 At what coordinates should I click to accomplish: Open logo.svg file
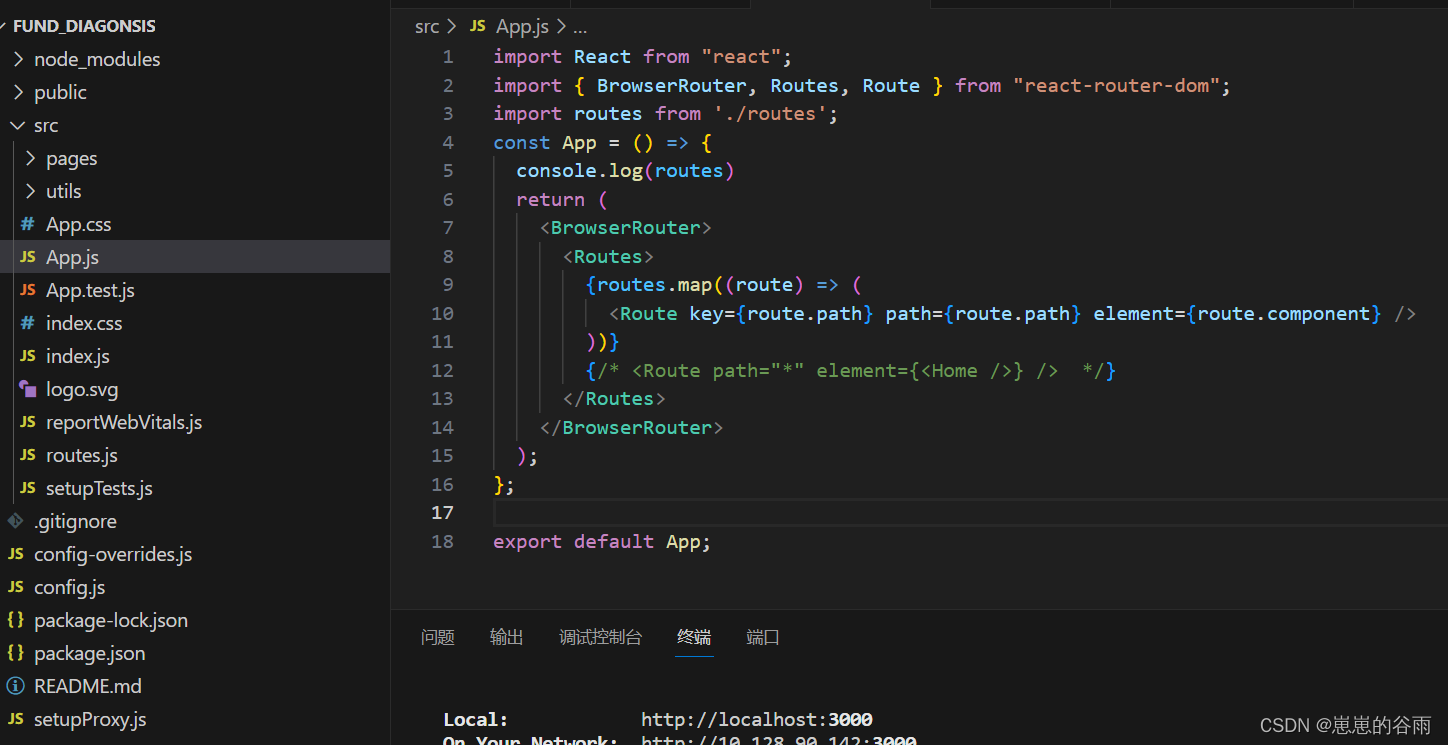[195, 389]
